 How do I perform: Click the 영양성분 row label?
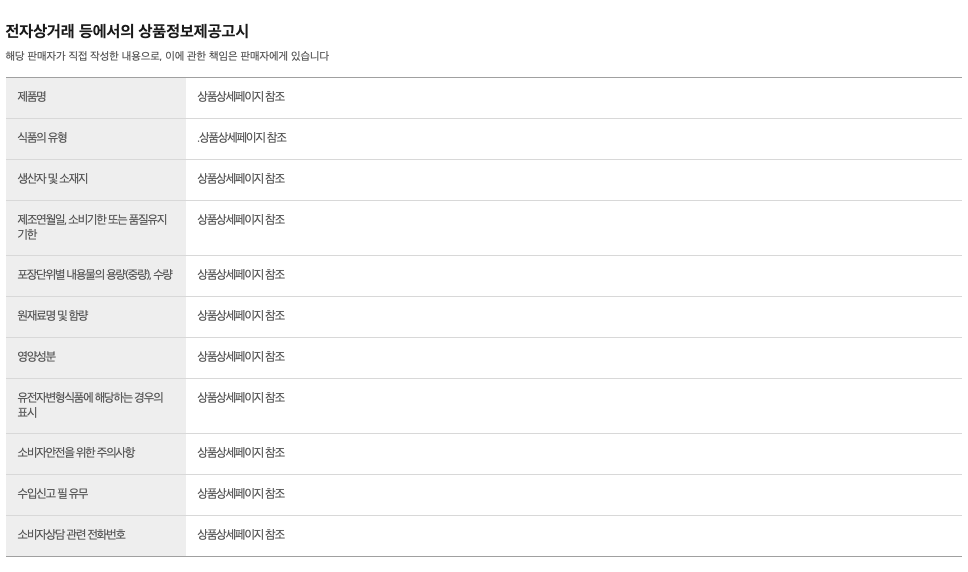pos(37,357)
